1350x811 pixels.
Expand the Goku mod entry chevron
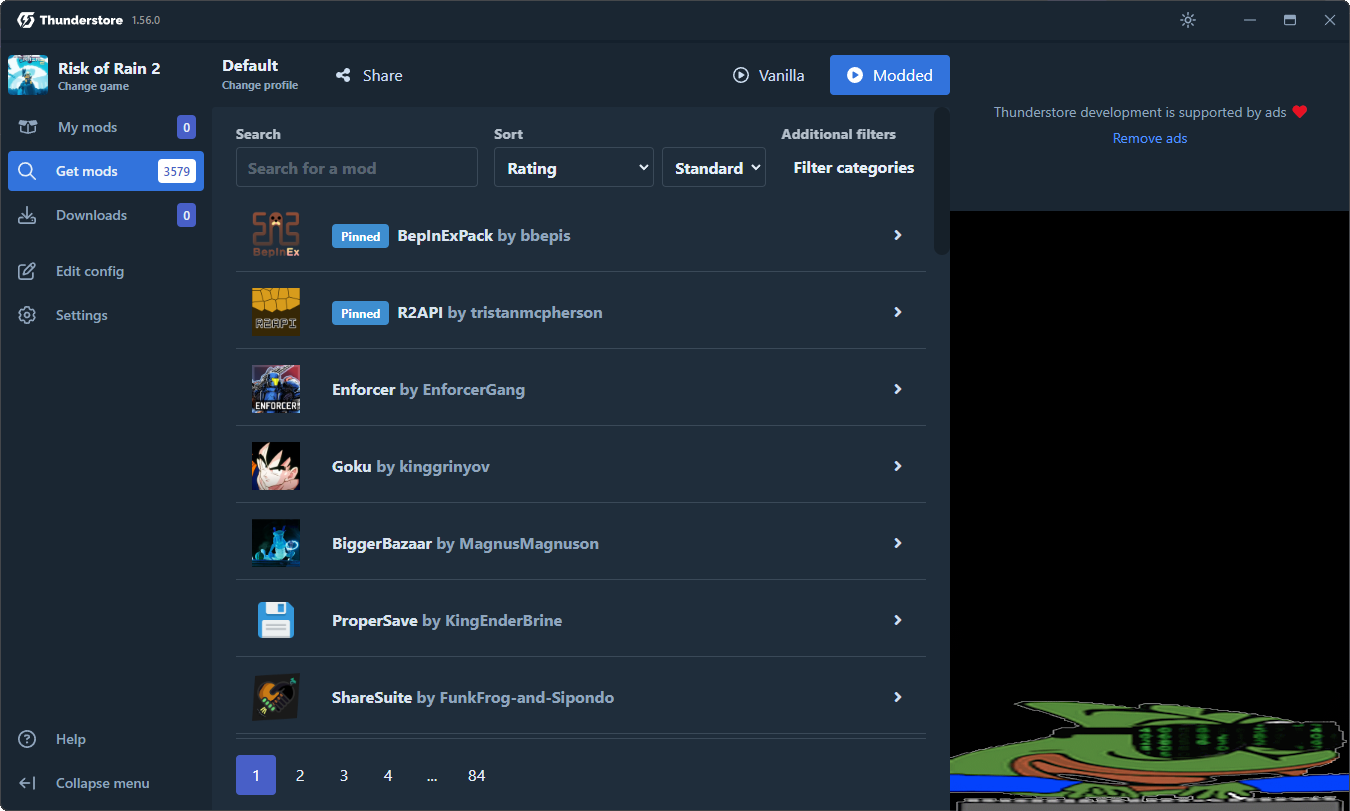(x=898, y=466)
